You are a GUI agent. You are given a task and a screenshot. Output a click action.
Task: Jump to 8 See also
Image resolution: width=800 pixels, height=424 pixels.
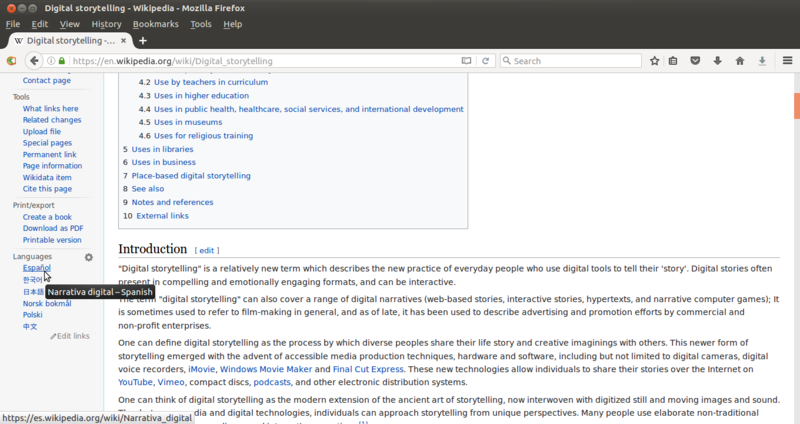(143, 189)
